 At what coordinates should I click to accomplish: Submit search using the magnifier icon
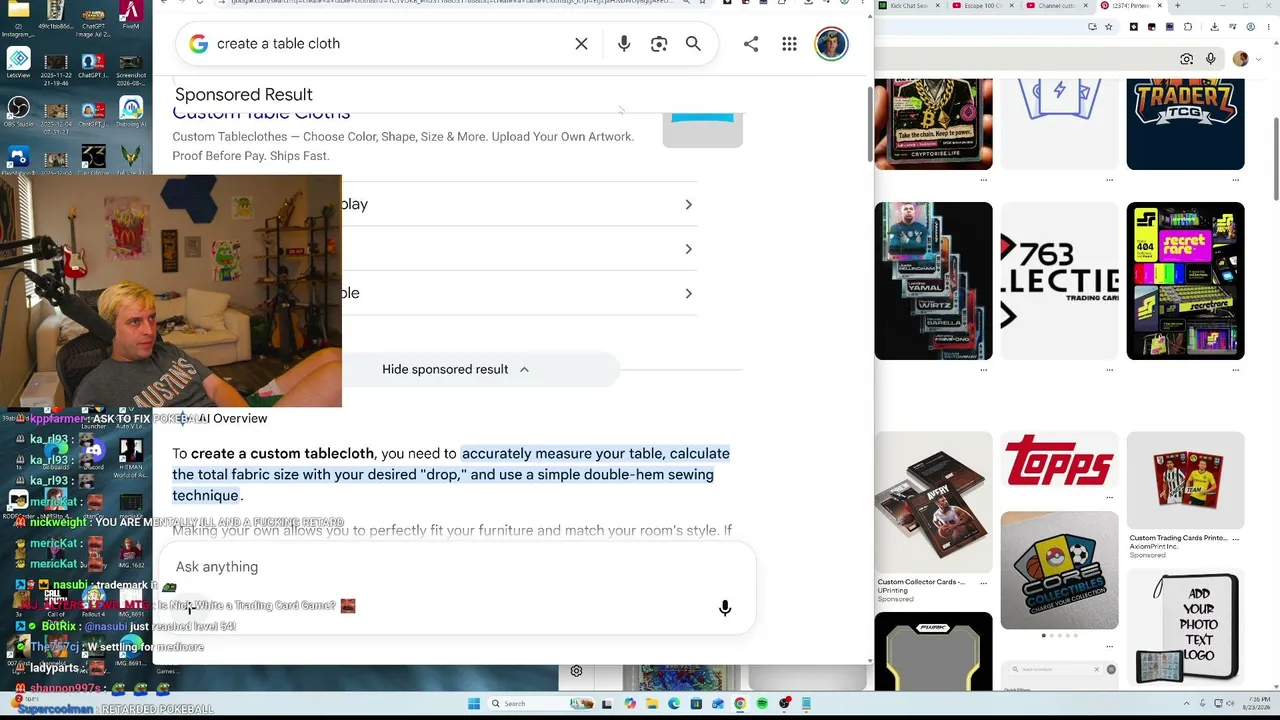(693, 44)
